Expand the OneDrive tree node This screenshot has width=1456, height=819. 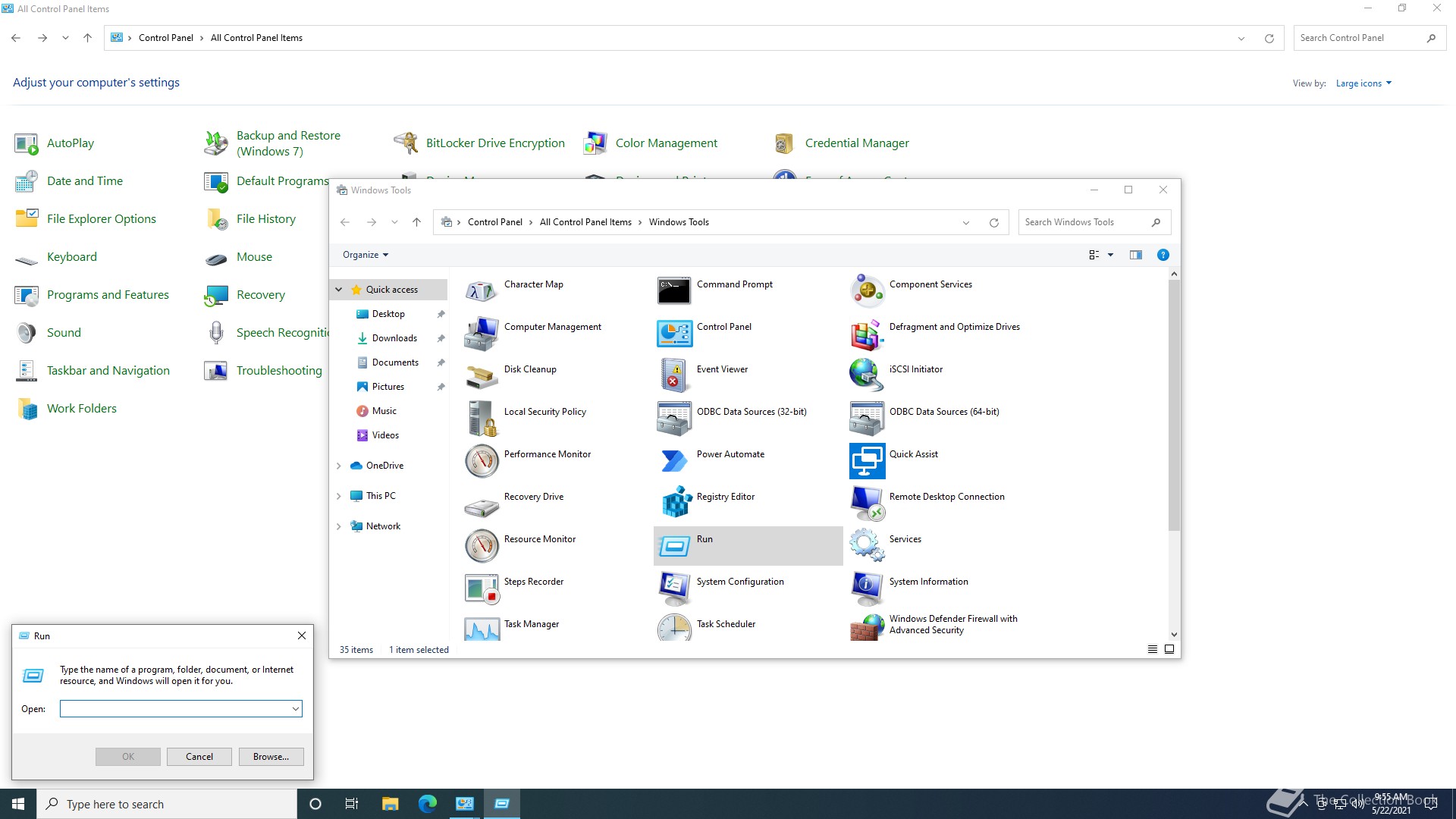click(x=339, y=466)
